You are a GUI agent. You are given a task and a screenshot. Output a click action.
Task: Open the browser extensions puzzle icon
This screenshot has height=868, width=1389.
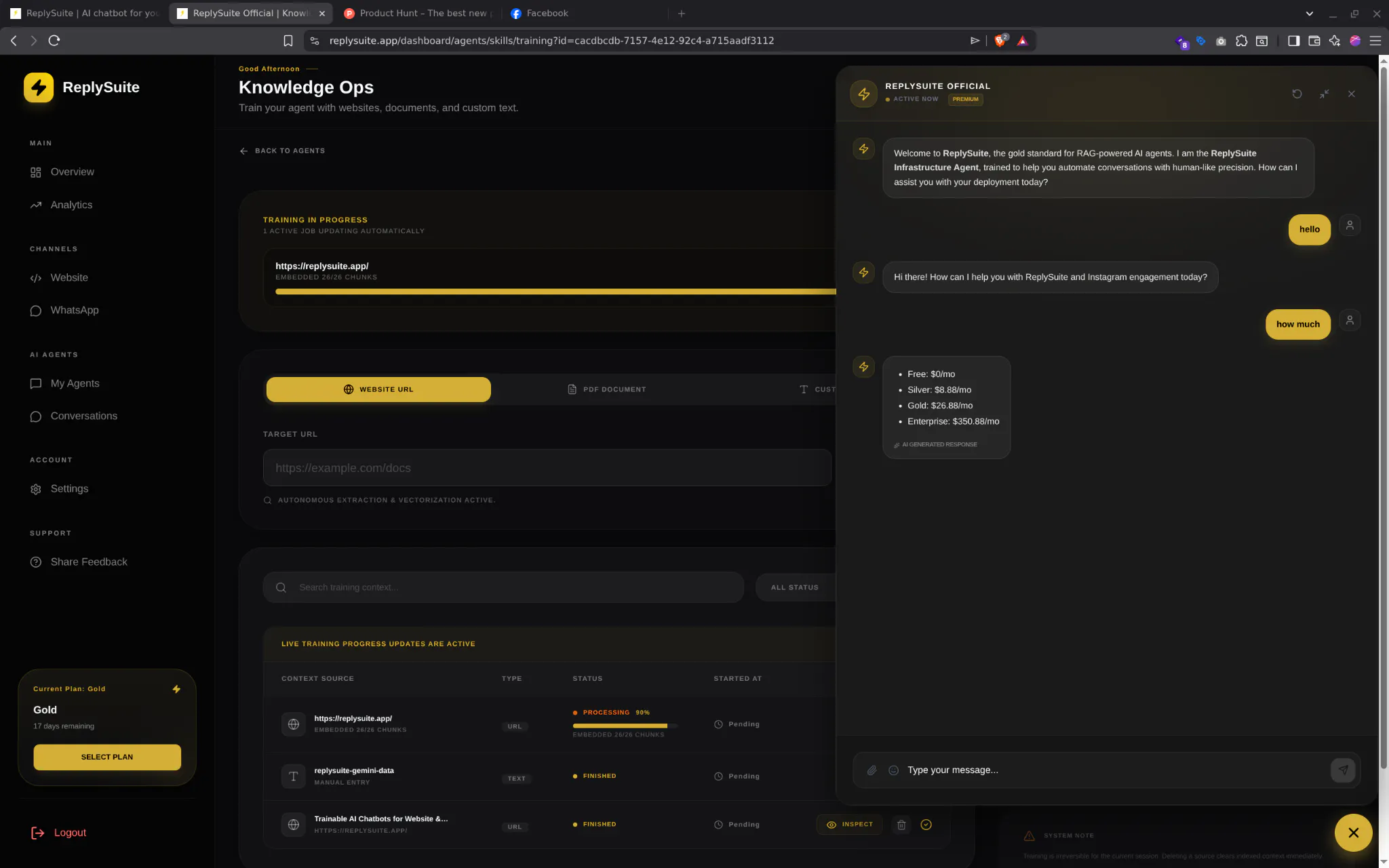[x=1241, y=41]
